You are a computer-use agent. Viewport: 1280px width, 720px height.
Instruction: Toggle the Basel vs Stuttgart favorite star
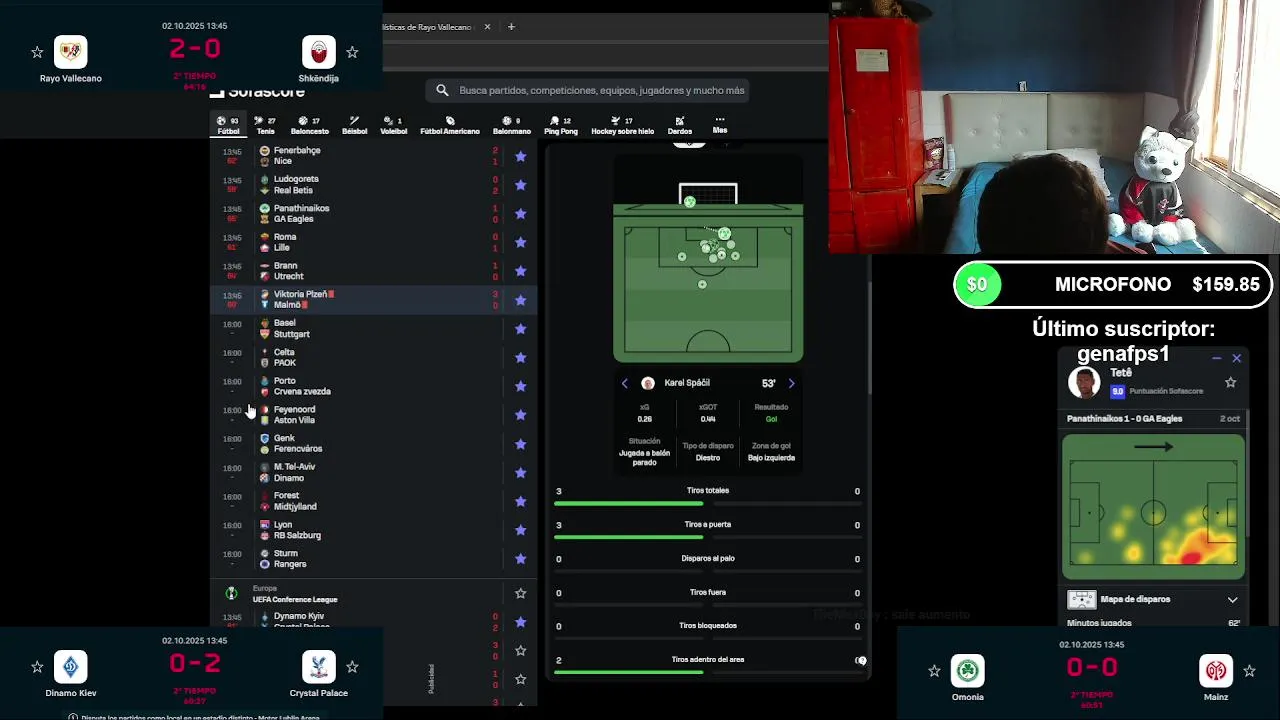click(520, 329)
